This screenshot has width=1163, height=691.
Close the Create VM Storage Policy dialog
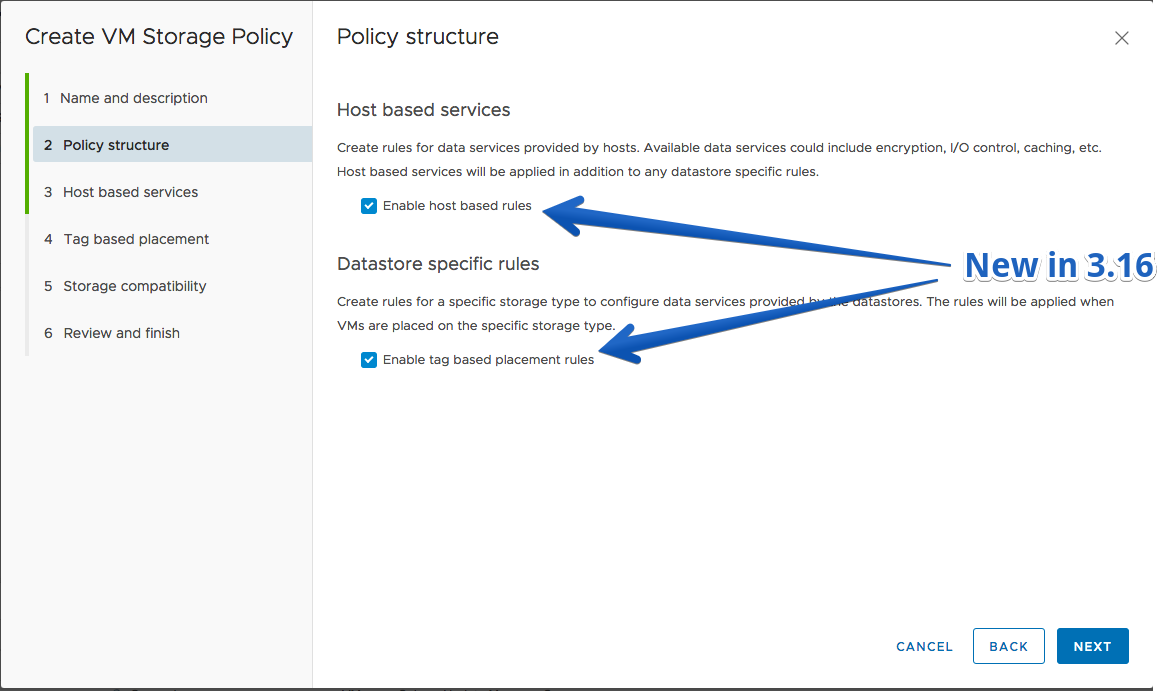pyautogui.click(x=1121, y=38)
